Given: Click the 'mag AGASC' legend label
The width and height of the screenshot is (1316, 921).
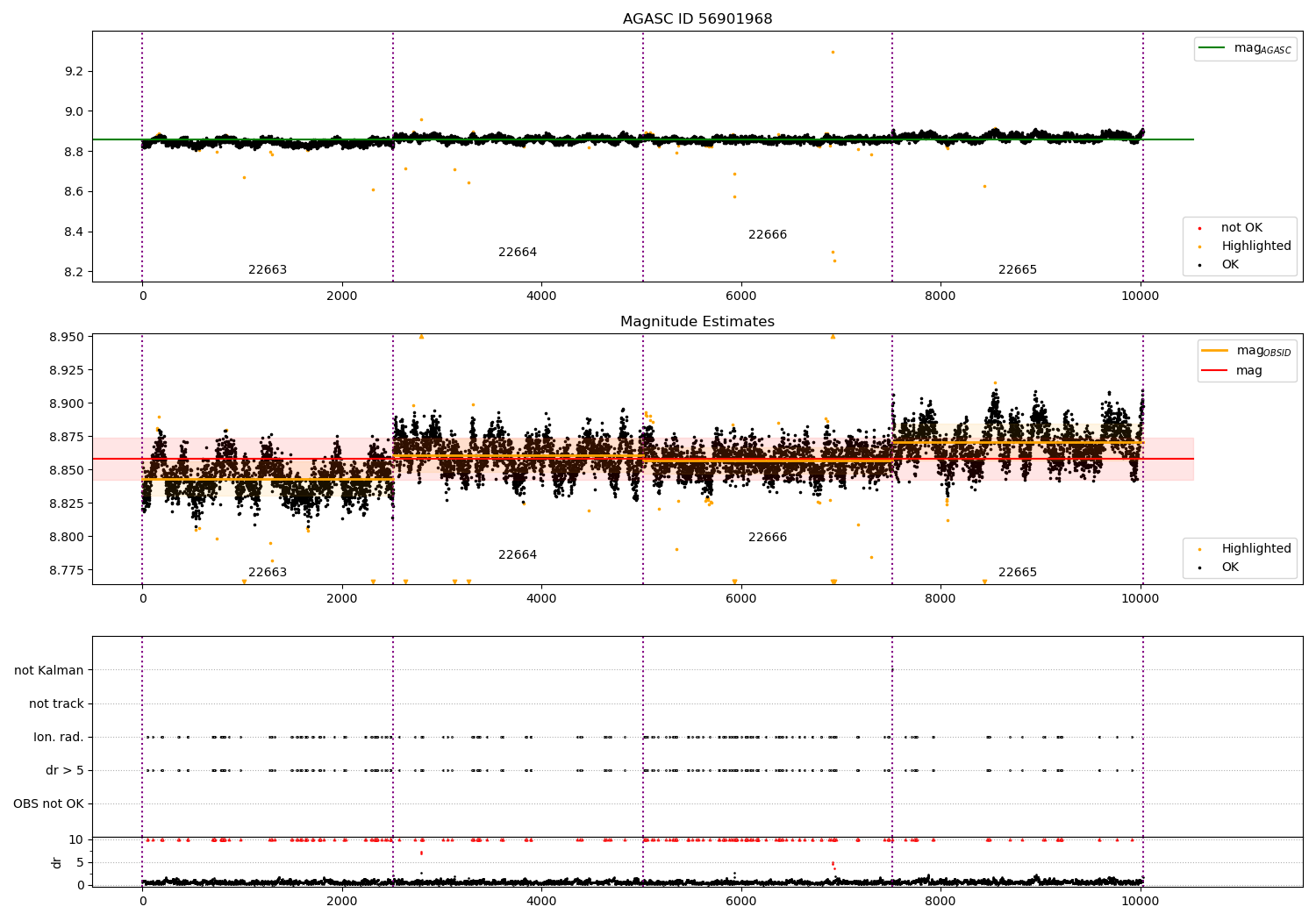Looking at the screenshot, I should tap(1262, 49).
